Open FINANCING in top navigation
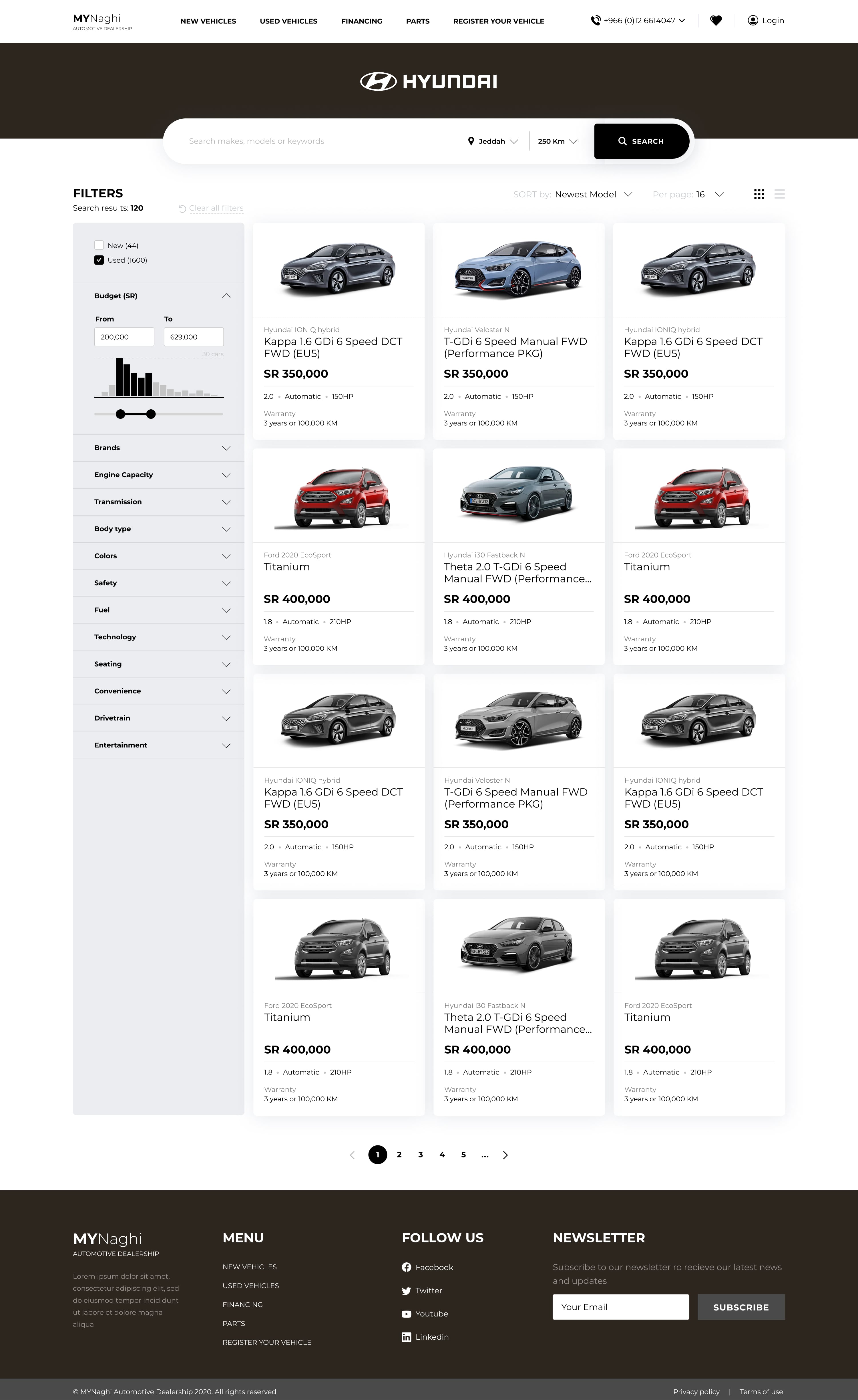 [x=362, y=21]
